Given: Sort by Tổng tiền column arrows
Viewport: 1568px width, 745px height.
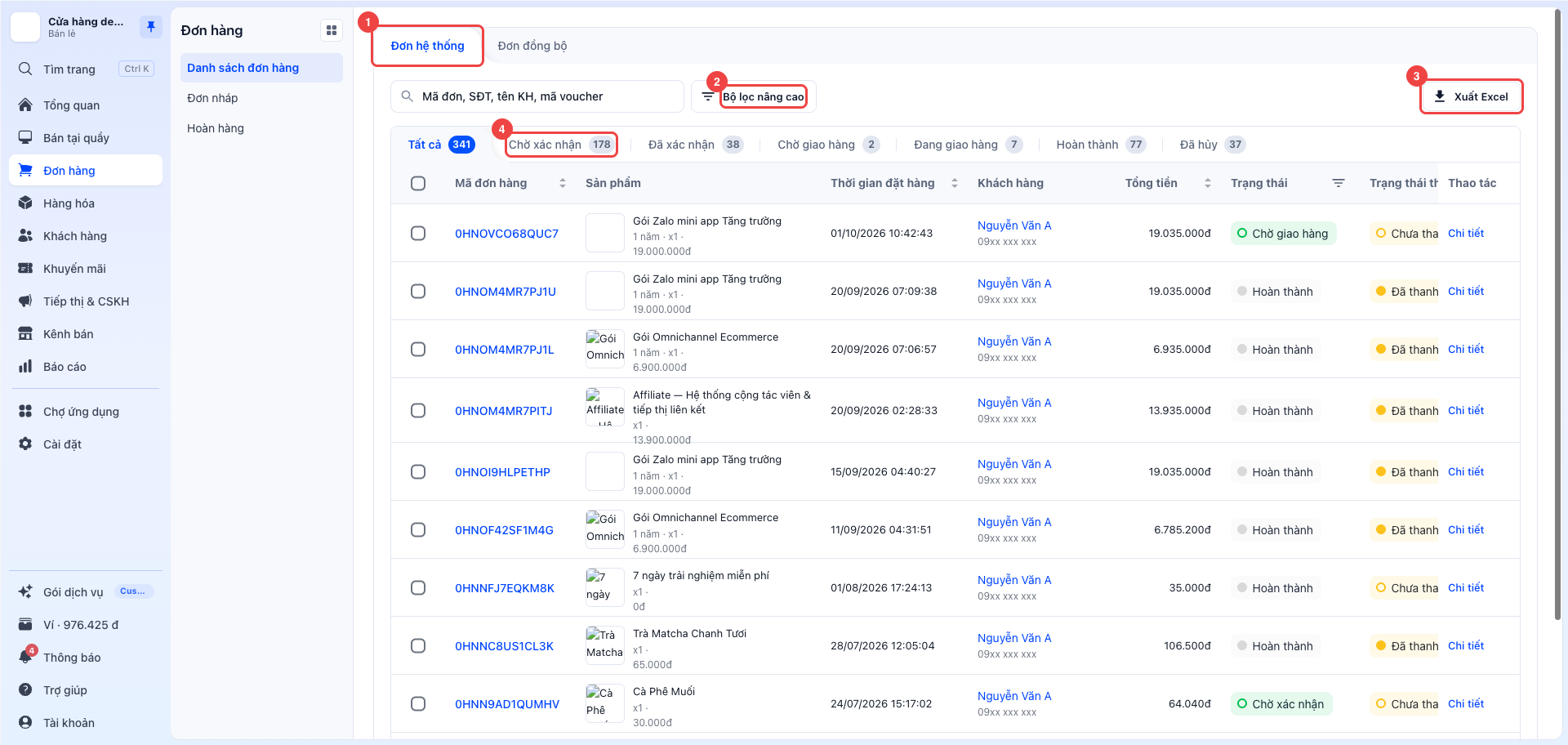Looking at the screenshot, I should coord(1208,184).
